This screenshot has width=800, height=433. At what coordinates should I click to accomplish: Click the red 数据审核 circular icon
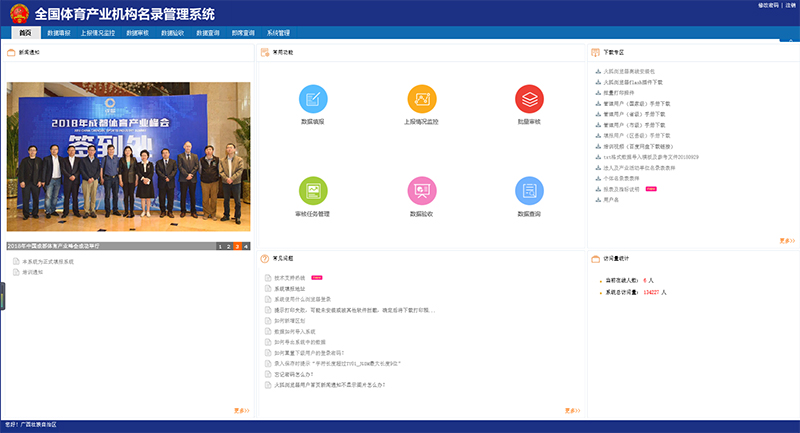529,99
